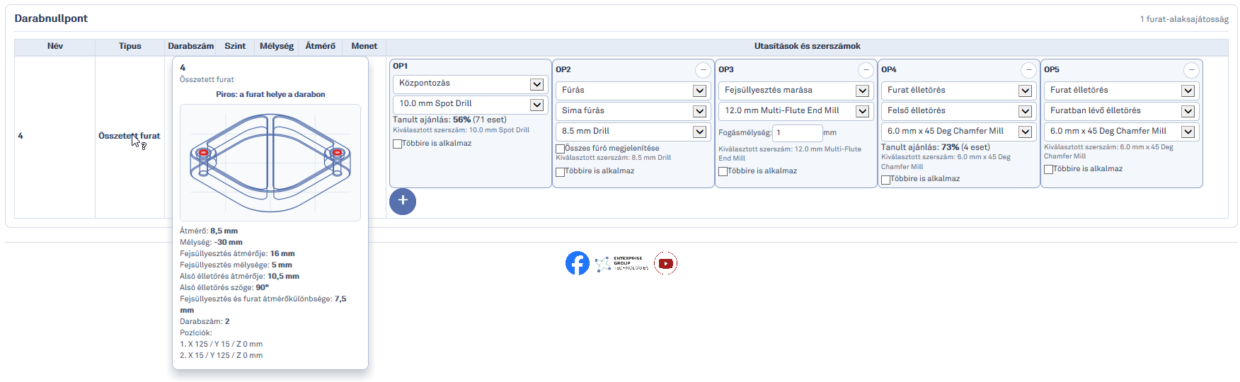This screenshot has height=382, width=1240.
Task: Open OP4 '6.0 mm x 45 Deg Chamfer Mill' dropdown
Action: [958, 131]
